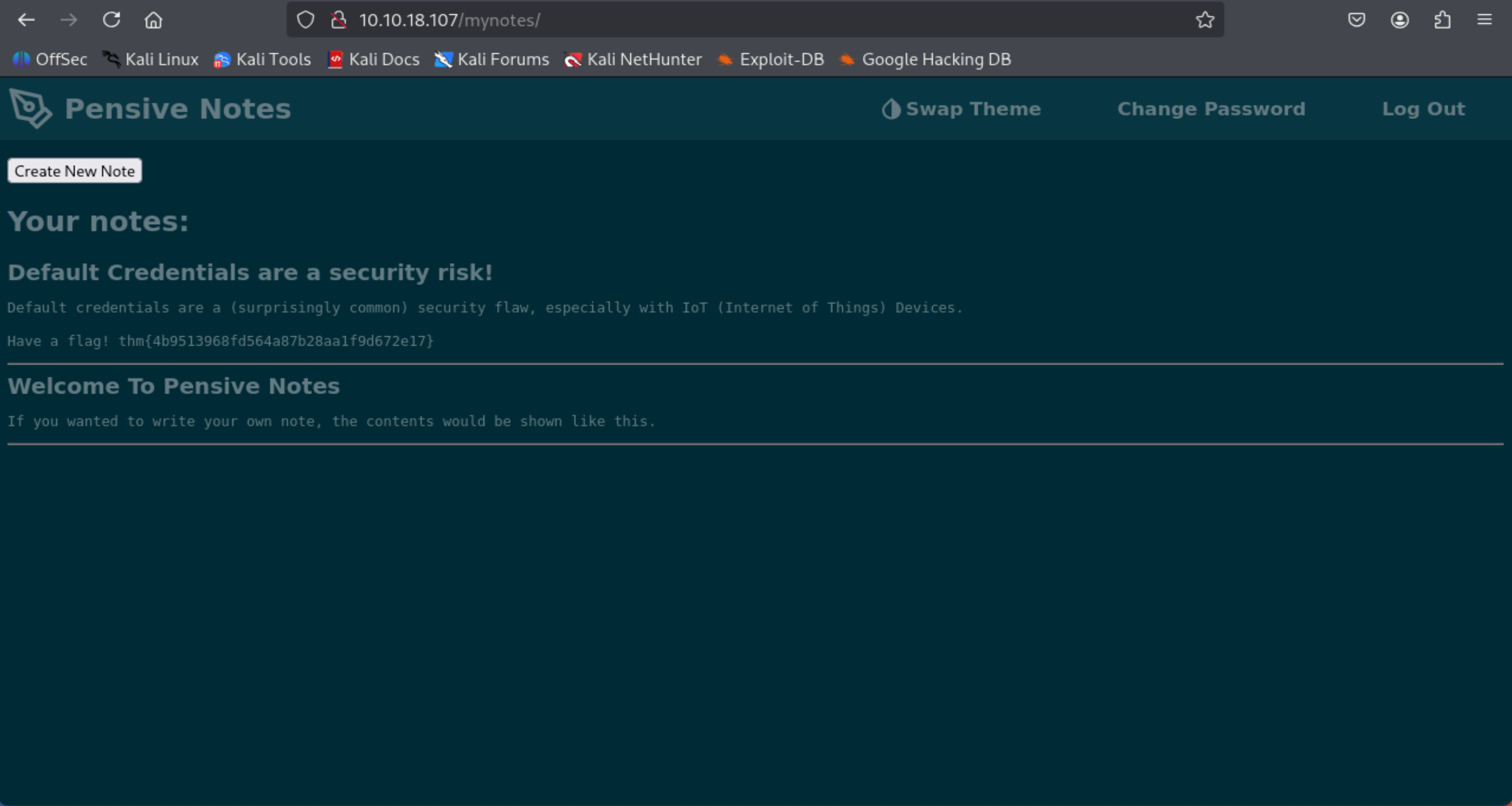This screenshot has height=806, width=1512.
Task: Open the Extensions puzzle icon
Action: click(x=1442, y=20)
